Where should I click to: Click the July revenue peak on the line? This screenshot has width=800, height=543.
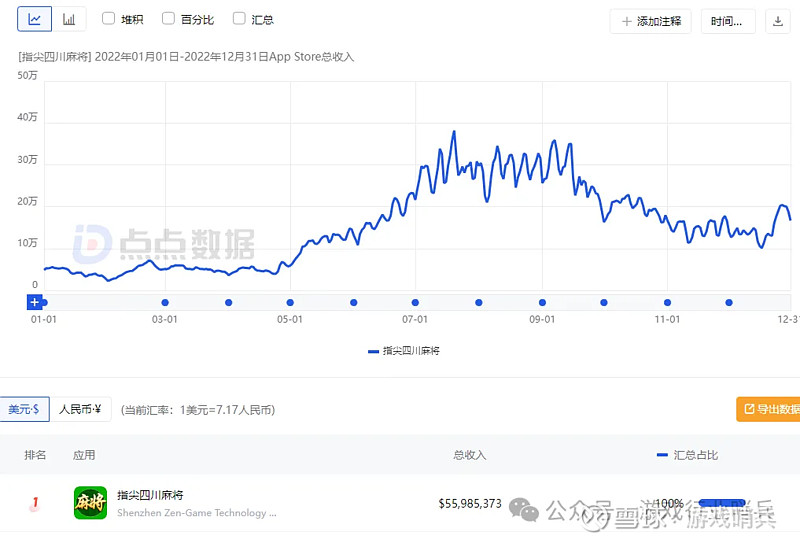pyautogui.click(x=454, y=132)
